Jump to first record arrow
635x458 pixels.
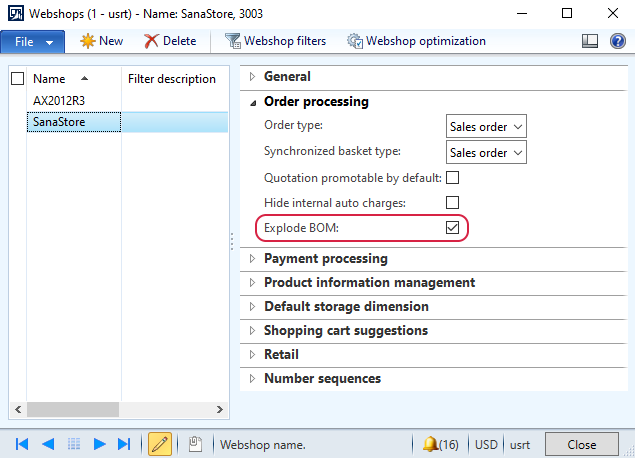(22, 444)
